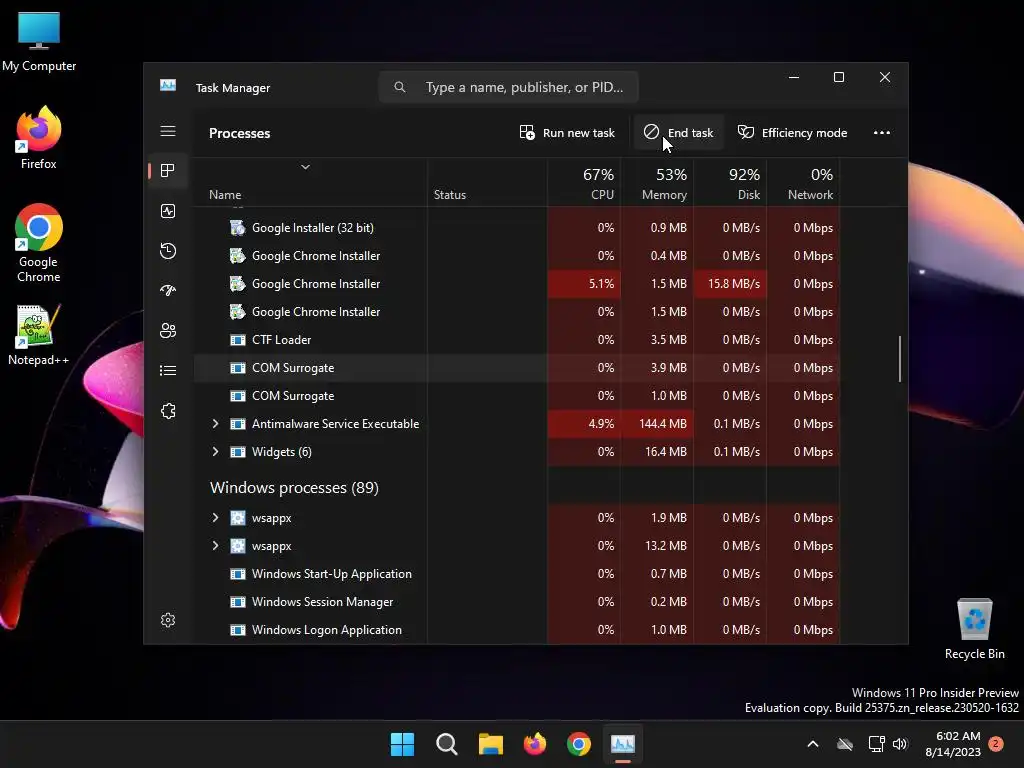1024x768 pixels.
Task: Launch Chrome from the taskbar
Action: pos(579,744)
